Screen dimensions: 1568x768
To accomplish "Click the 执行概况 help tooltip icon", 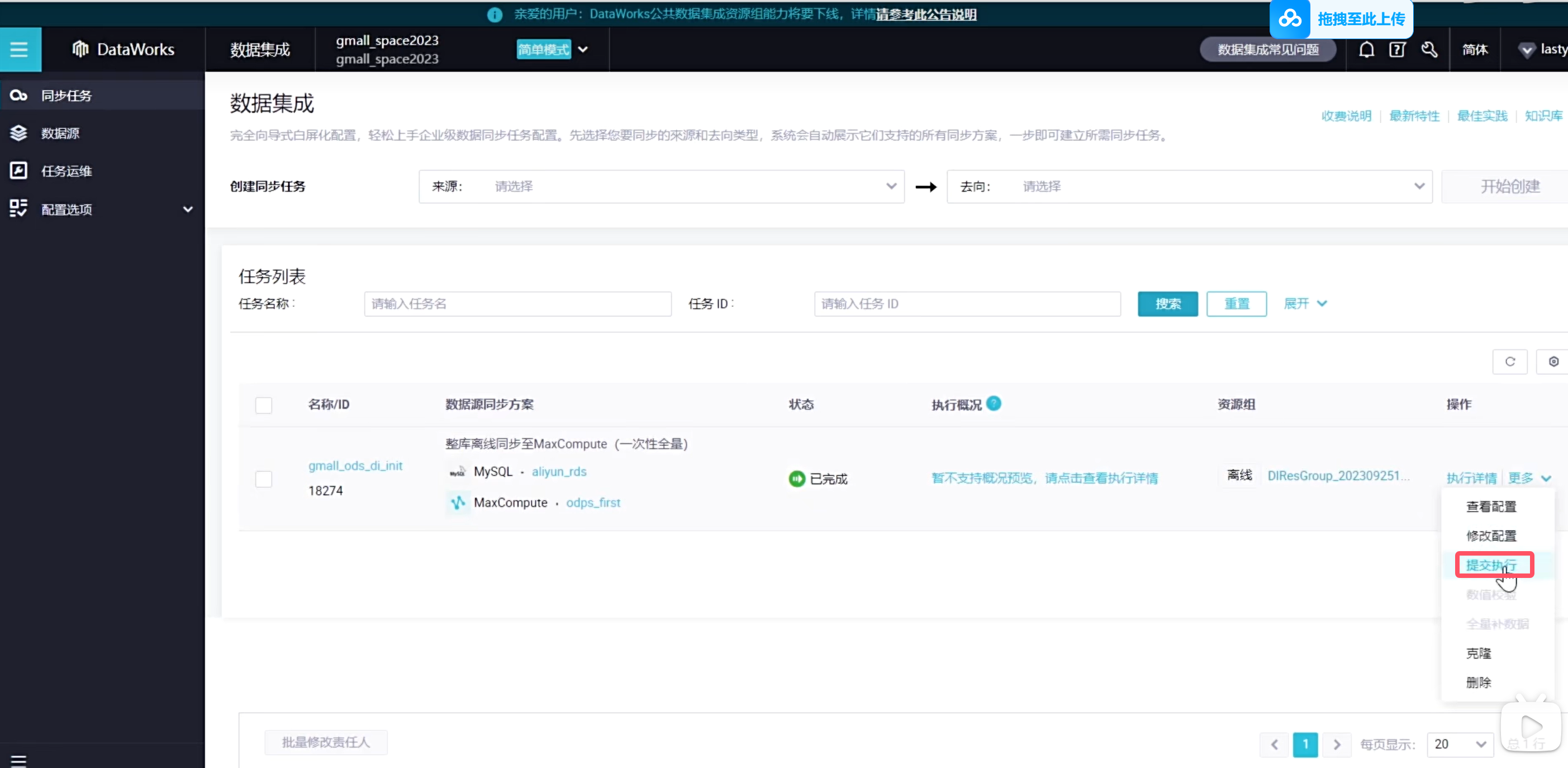I will point(994,403).
